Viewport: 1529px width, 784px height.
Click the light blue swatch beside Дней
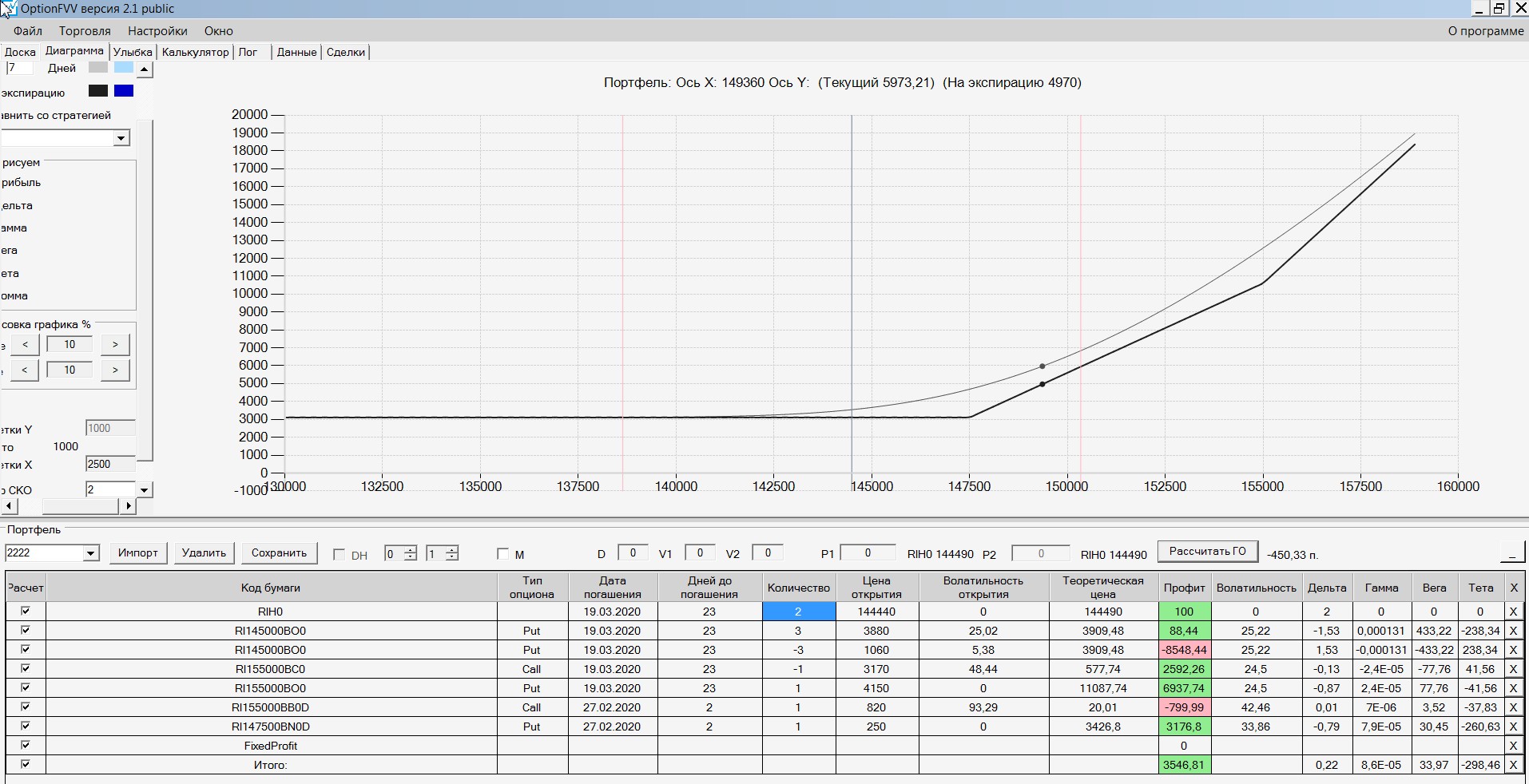(x=124, y=68)
